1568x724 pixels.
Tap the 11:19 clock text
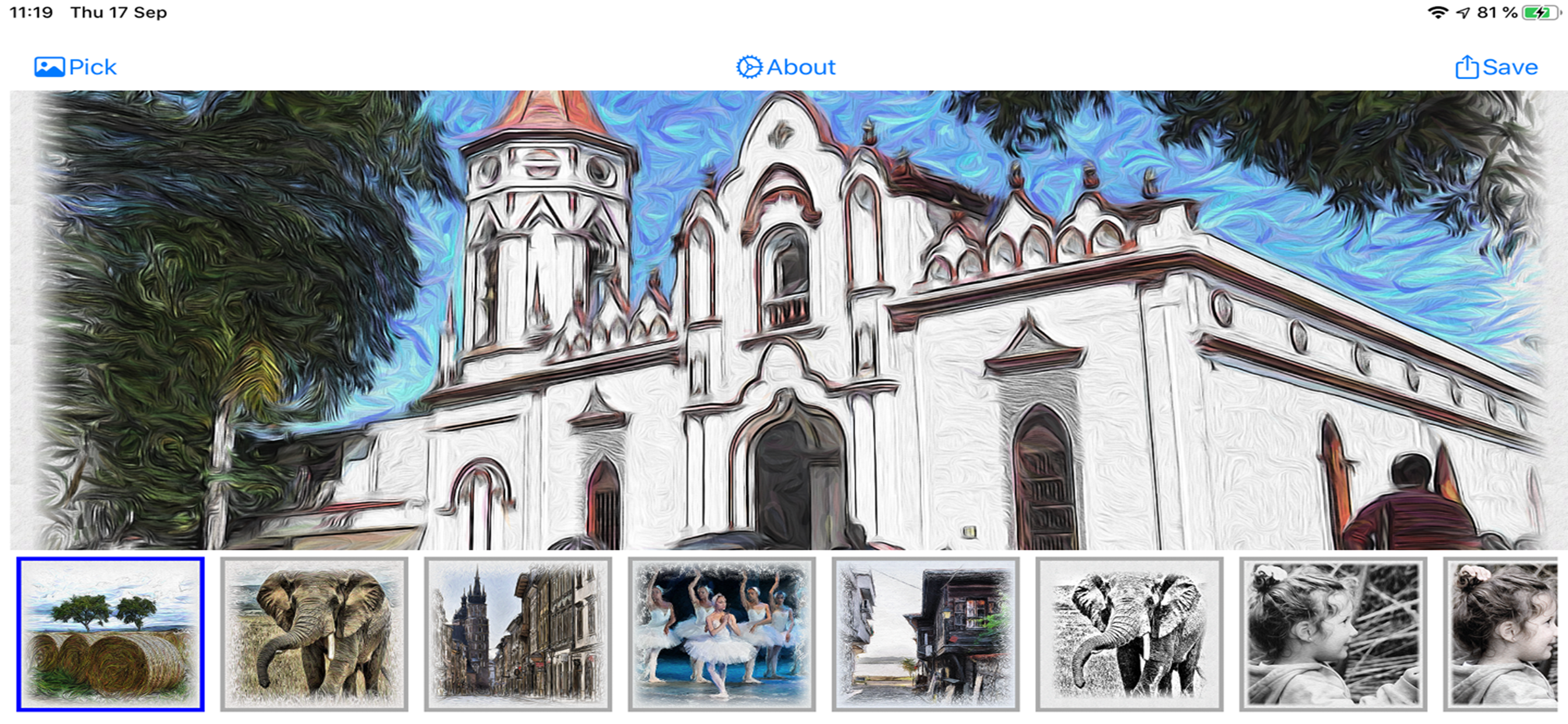point(31,12)
